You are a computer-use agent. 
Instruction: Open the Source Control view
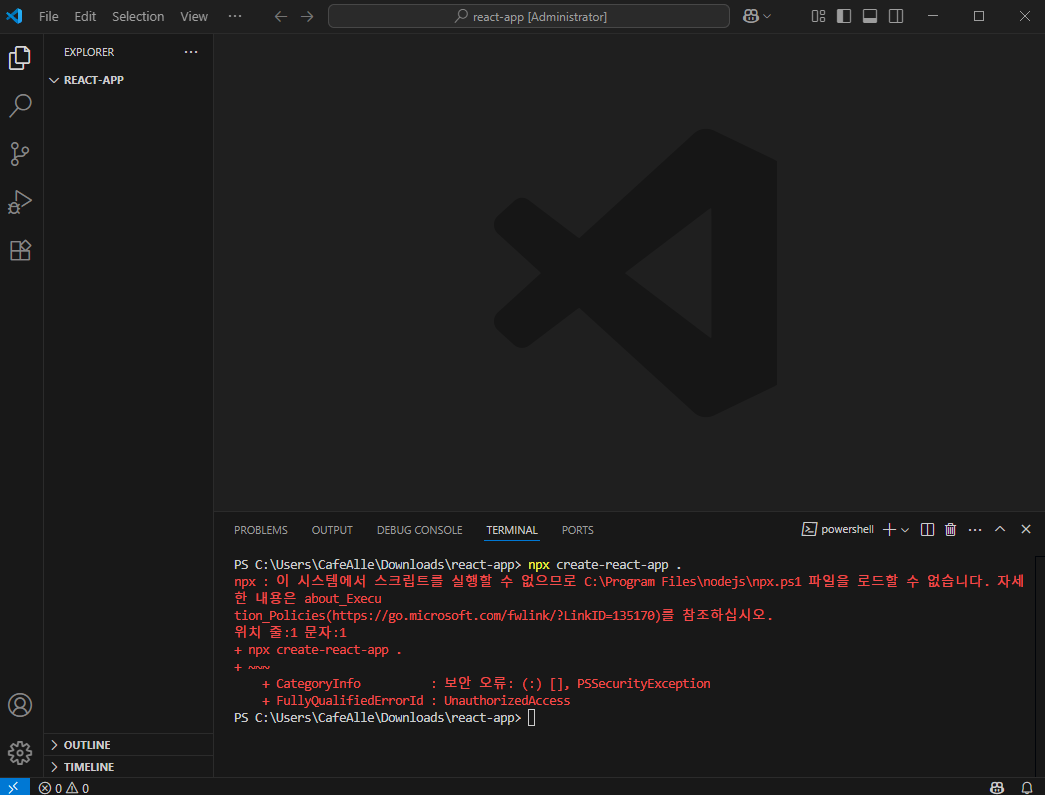[x=20, y=154]
